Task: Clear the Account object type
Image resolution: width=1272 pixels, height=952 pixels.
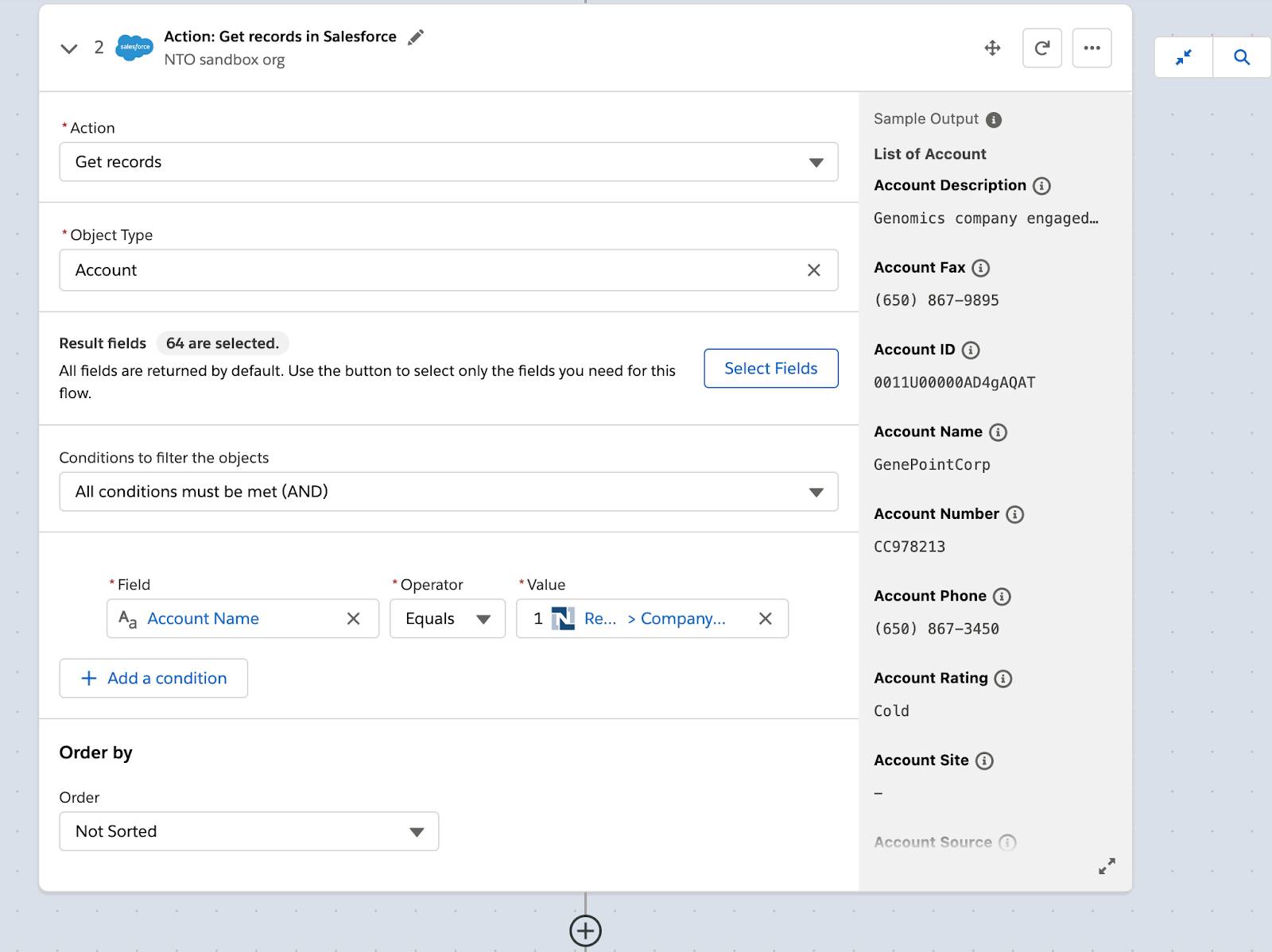Action: pyautogui.click(x=814, y=270)
